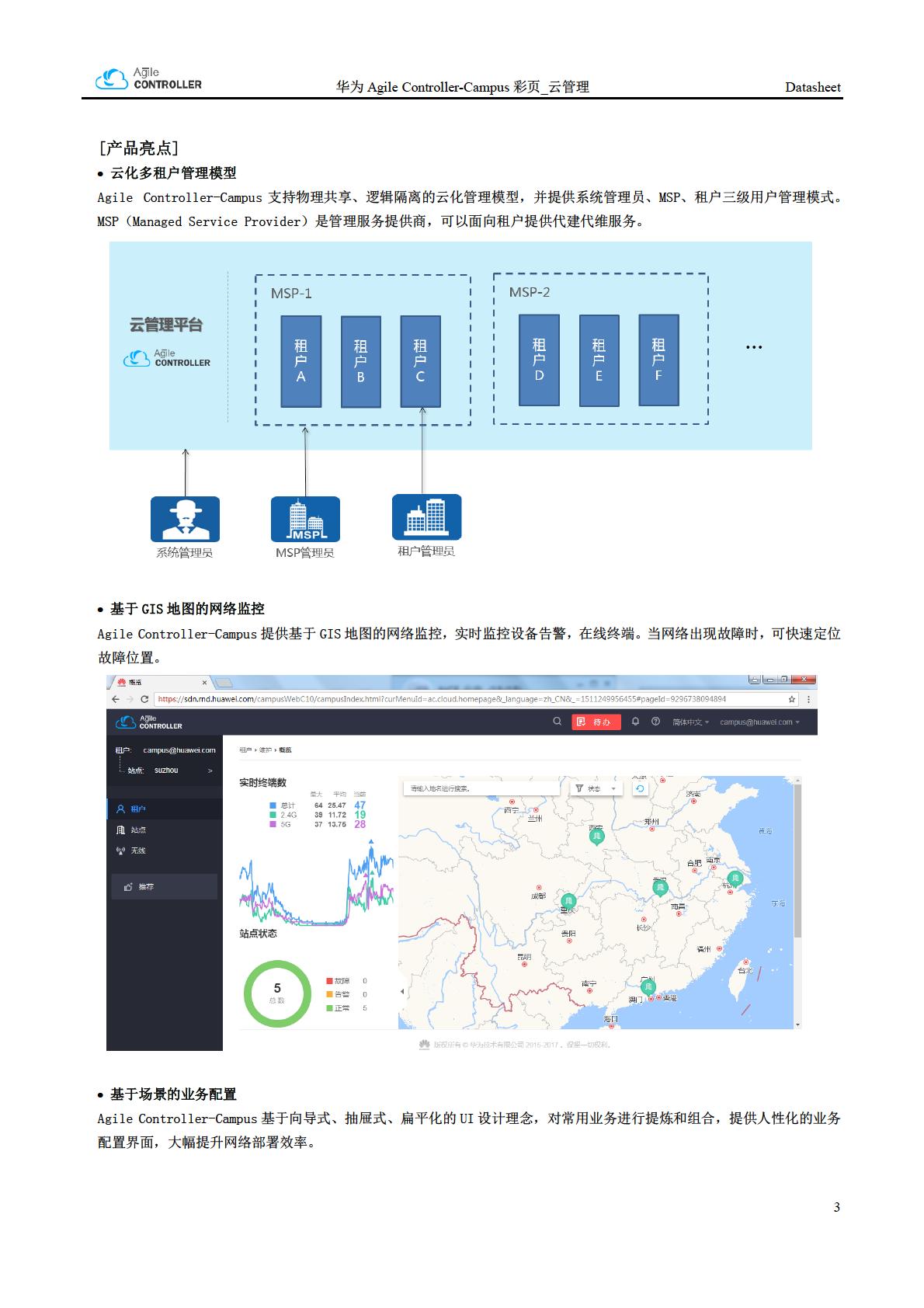Click the red 故障 status swatch

coord(329,981)
